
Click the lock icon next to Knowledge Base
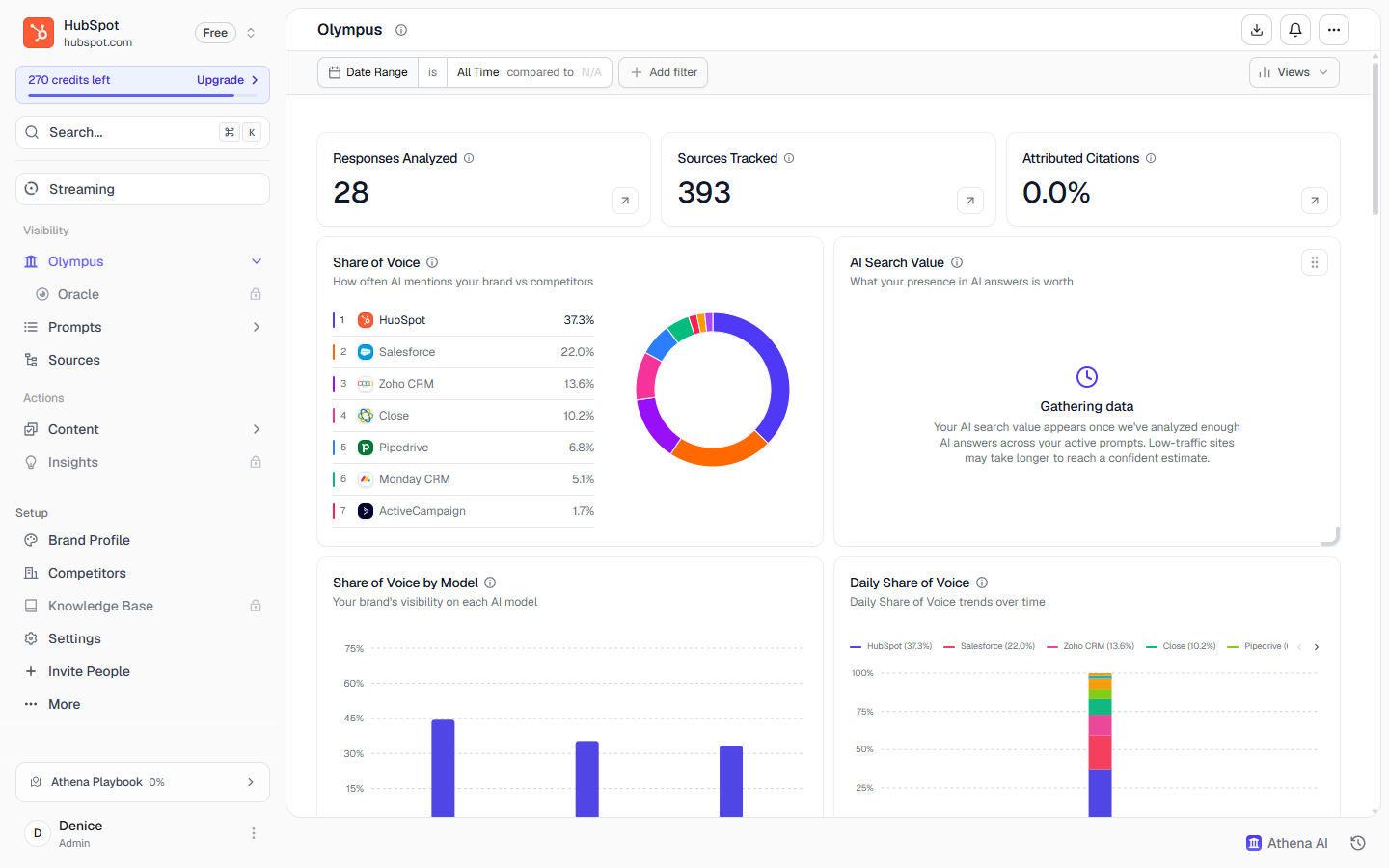coord(256,606)
